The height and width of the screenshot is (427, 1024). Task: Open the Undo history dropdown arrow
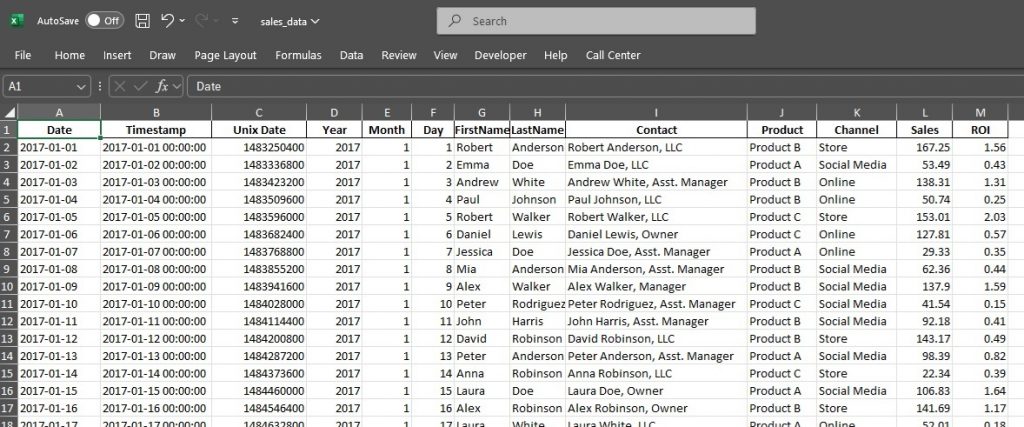pyautogui.click(x=184, y=21)
